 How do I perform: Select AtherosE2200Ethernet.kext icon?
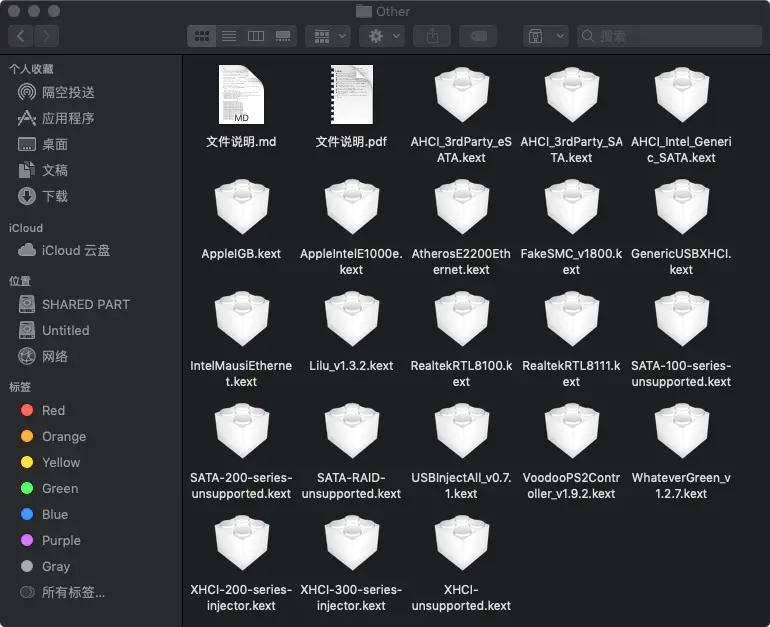(x=462, y=207)
